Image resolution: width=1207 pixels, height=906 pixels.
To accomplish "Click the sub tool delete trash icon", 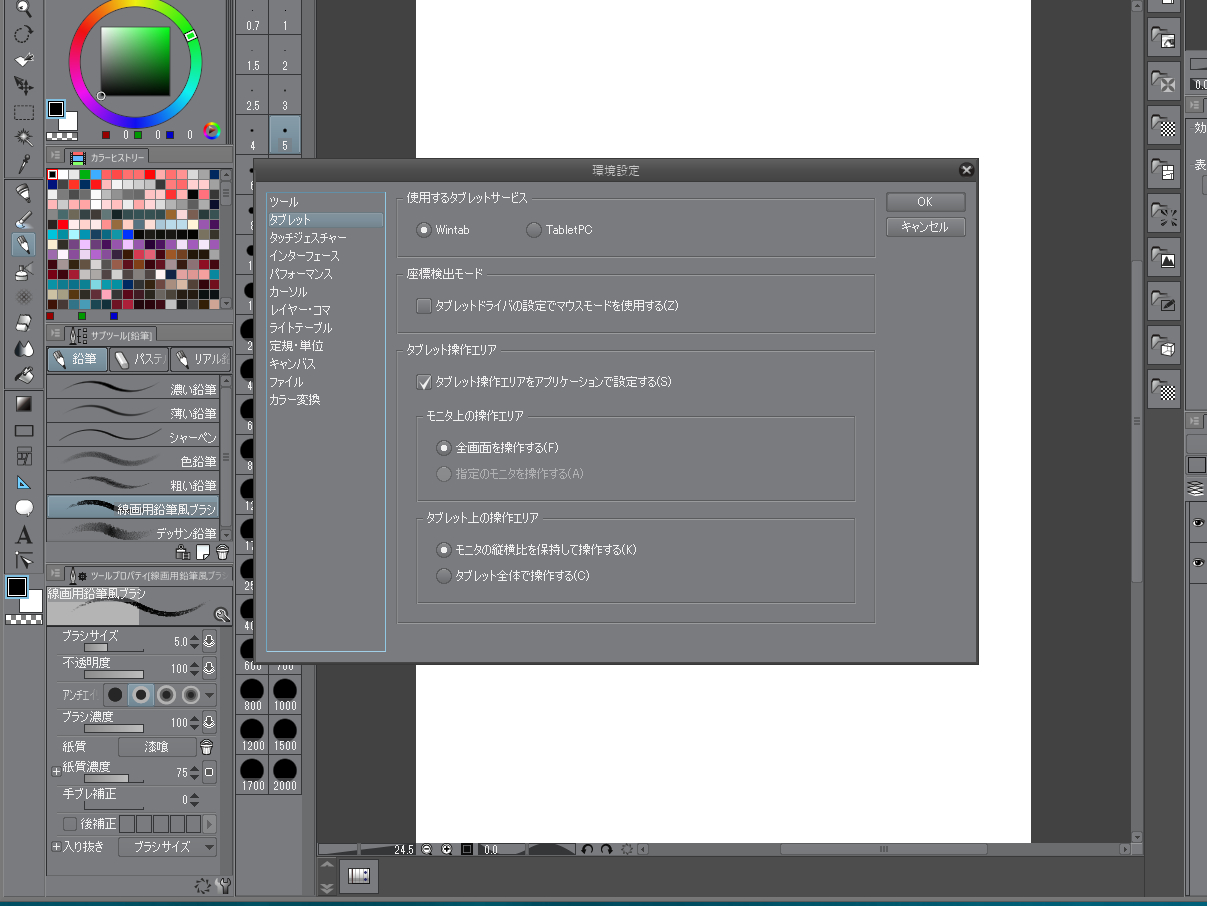I will 222,551.
